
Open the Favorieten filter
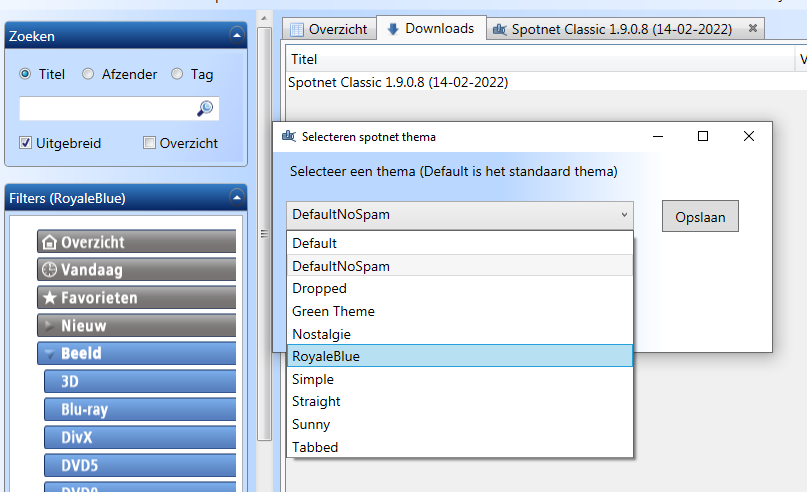click(x=136, y=297)
